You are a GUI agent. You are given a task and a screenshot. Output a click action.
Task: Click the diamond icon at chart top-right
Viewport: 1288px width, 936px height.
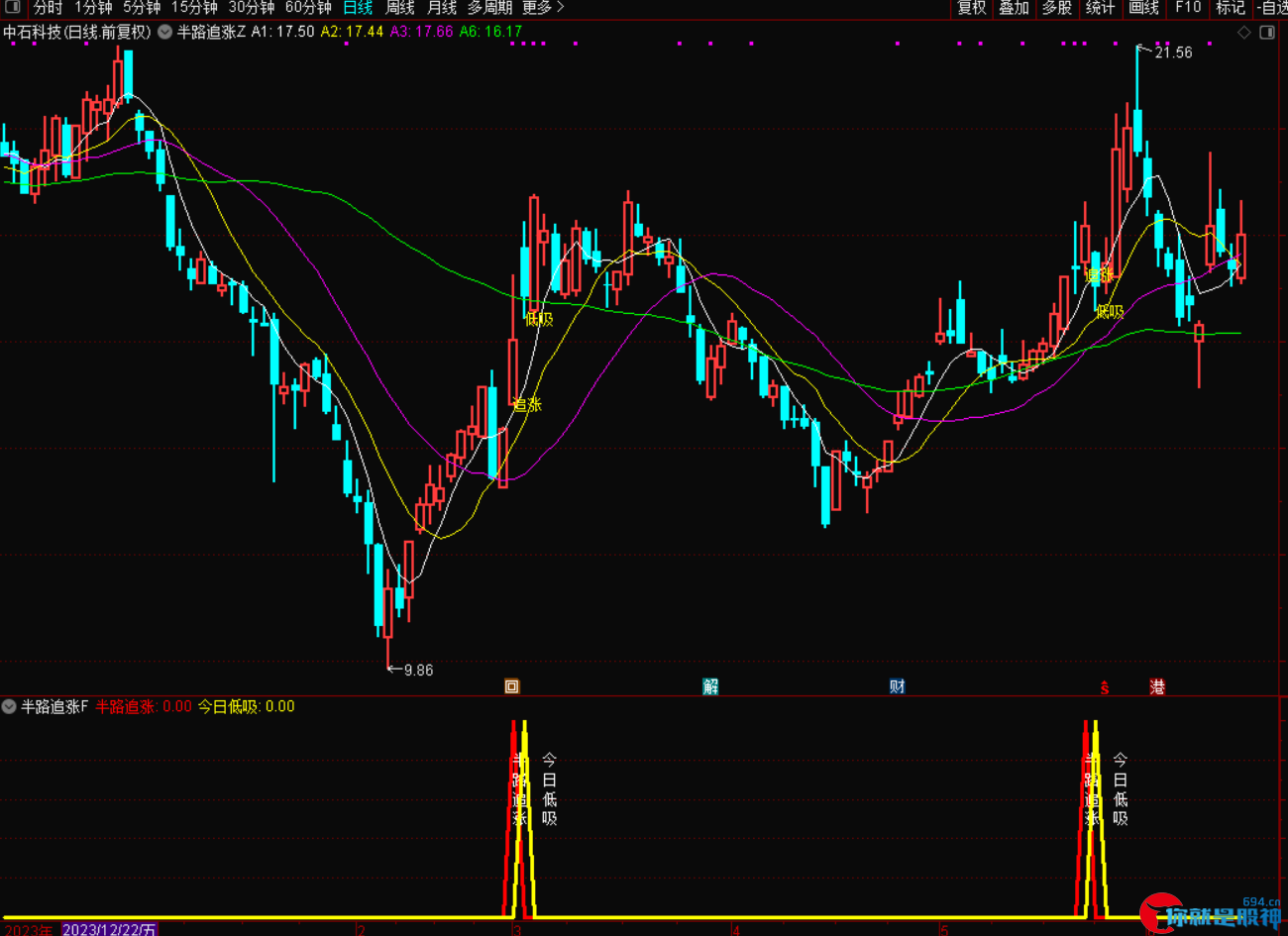[1244, 33]
